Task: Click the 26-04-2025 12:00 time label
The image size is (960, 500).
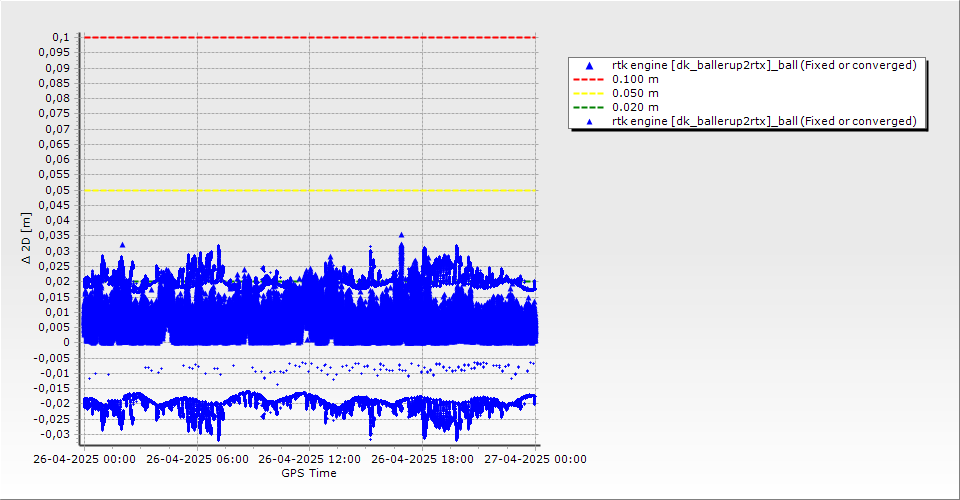Action: pyautogui.click(x=310, y=459)
